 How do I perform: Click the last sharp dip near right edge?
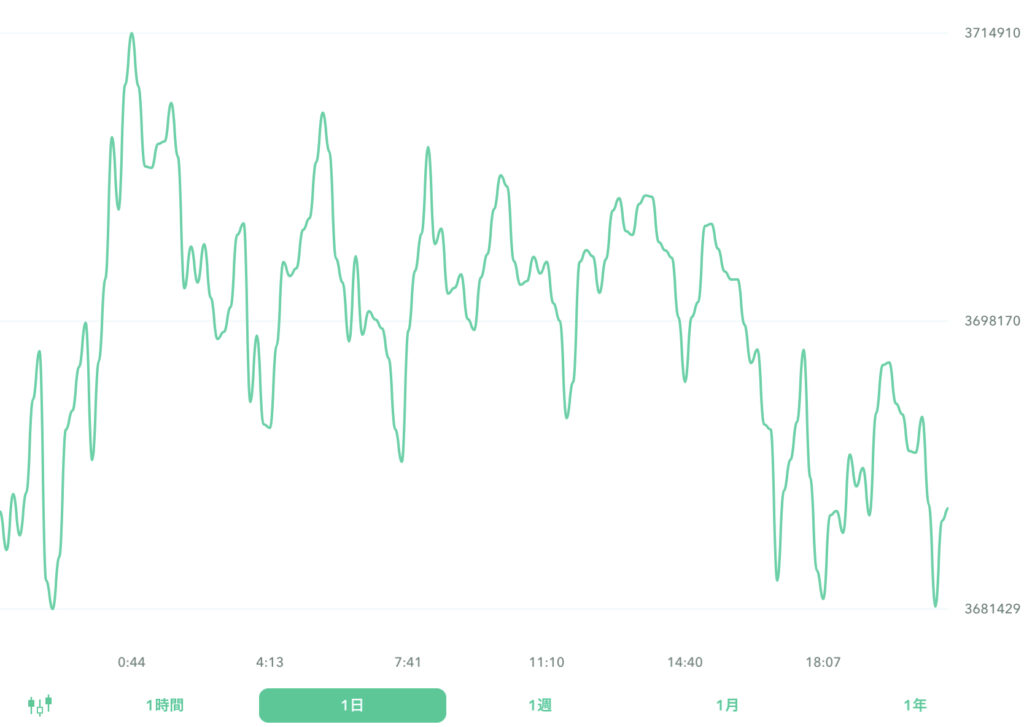936,605
